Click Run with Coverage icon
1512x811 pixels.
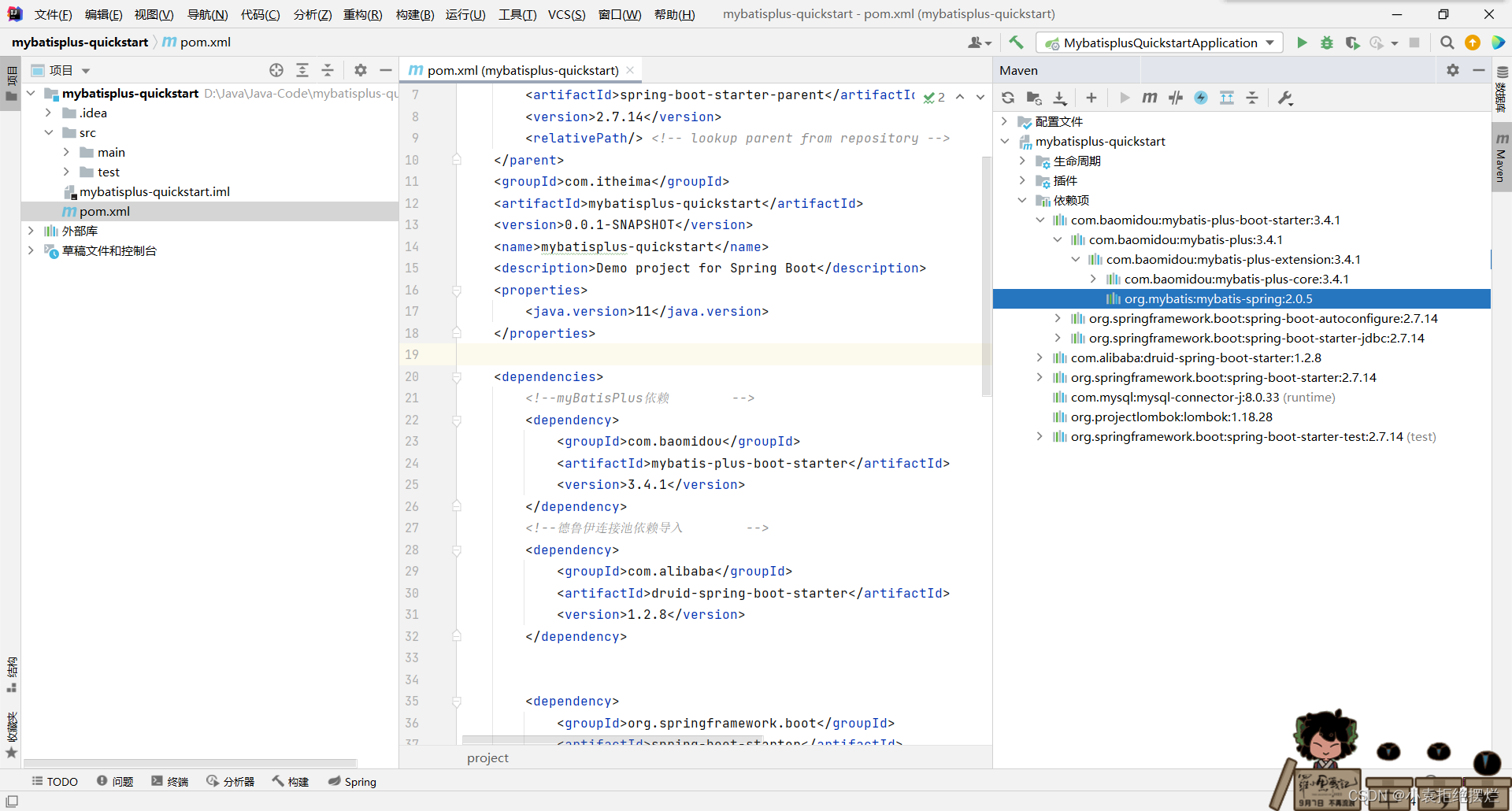point(1352,43)
